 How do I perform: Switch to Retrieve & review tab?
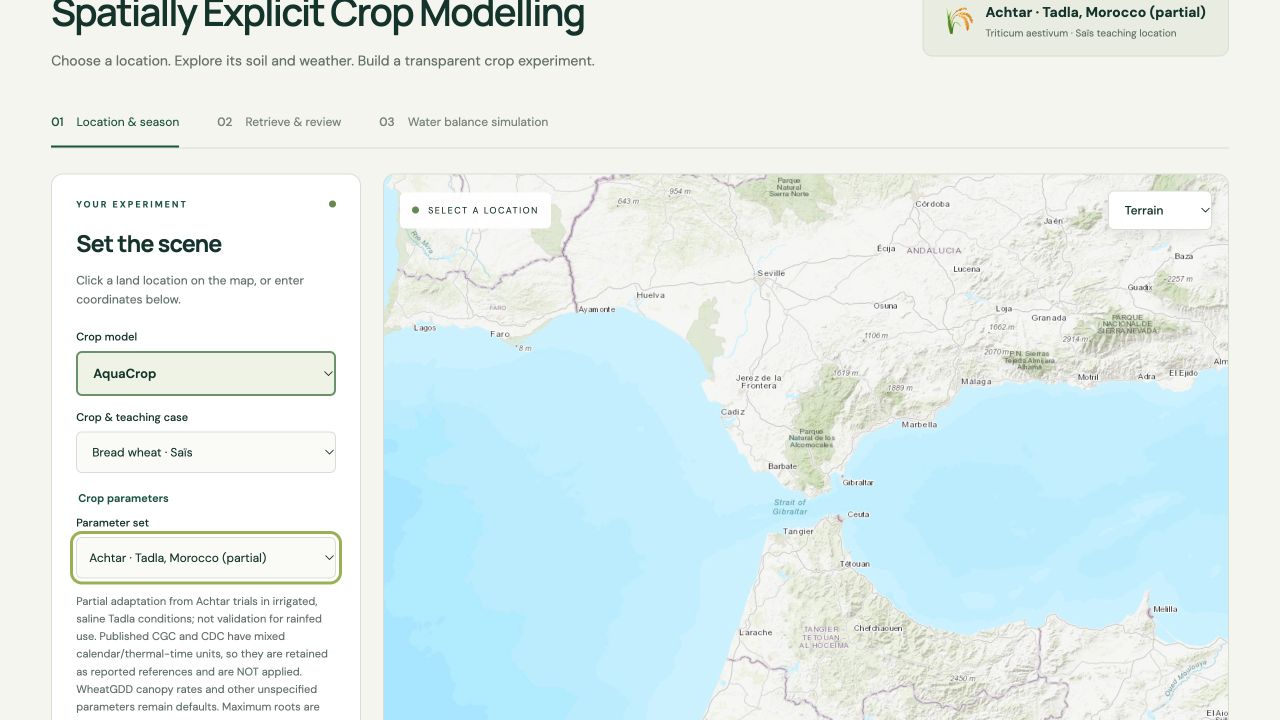click(279, 122)
